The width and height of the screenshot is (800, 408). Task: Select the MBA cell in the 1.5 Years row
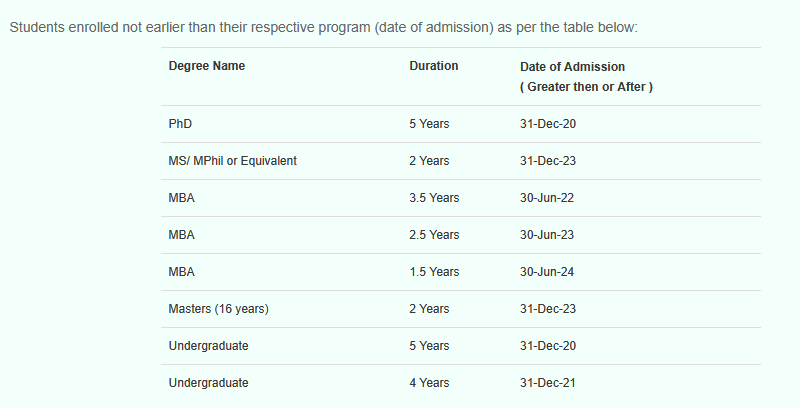coord(182,272)
